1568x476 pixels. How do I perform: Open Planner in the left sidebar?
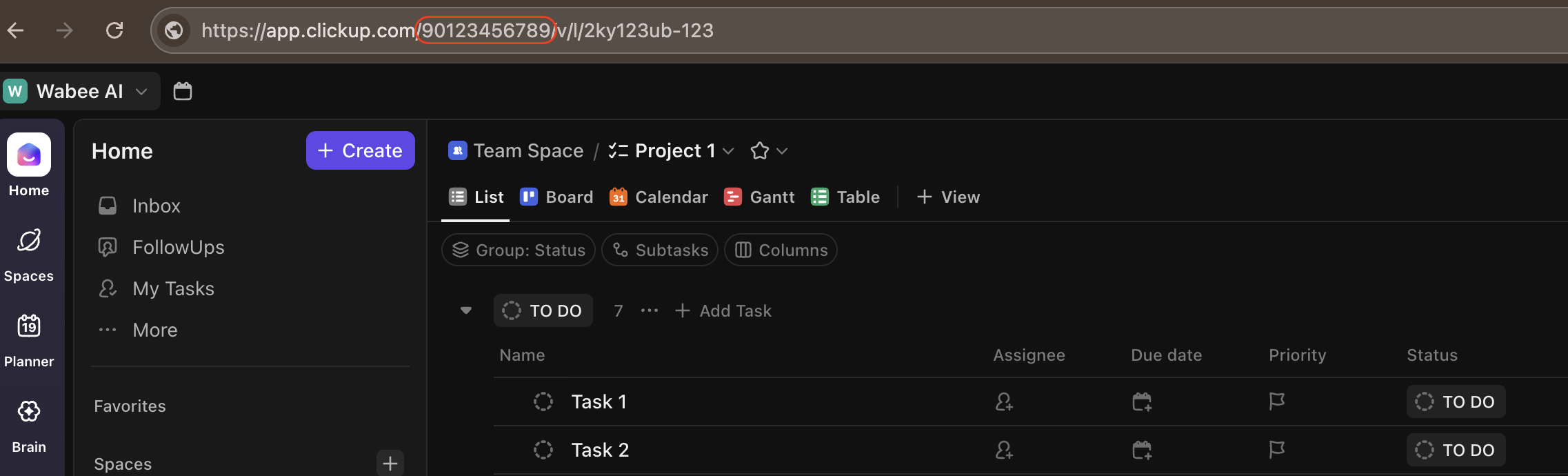coord(29,339)
